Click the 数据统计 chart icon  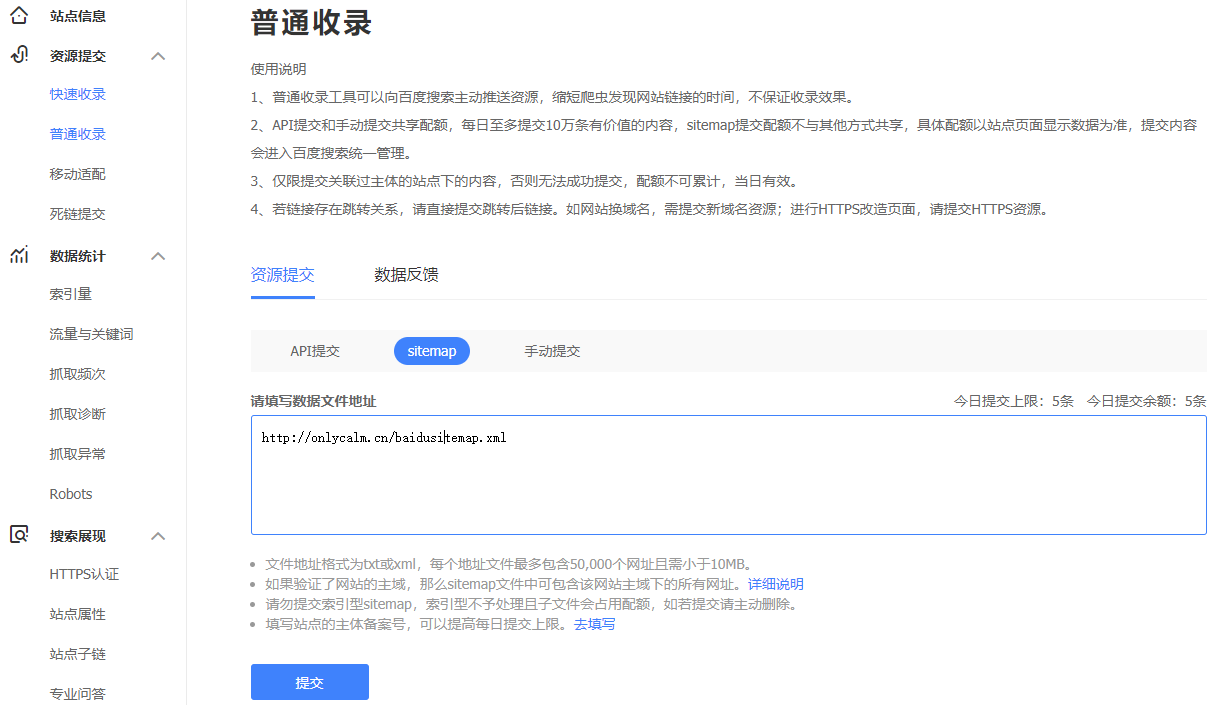click(19, 256)
